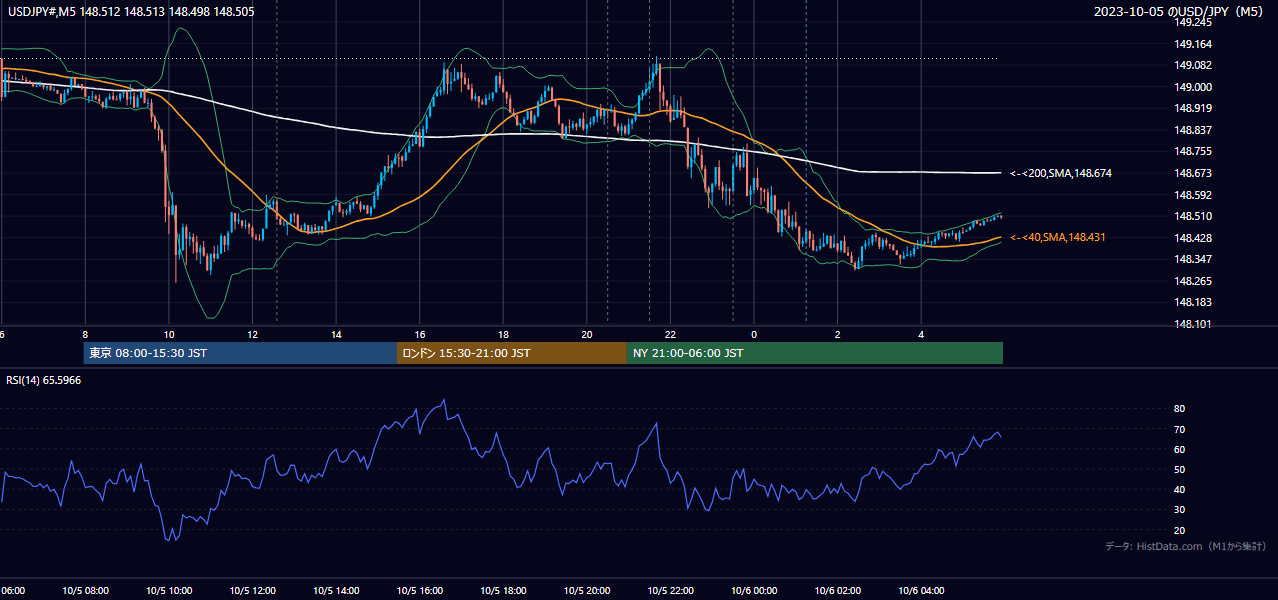Click the '10/5 22:00' time axis label
The height and width of the screenshot is (600, 1278).
point(670,591)
